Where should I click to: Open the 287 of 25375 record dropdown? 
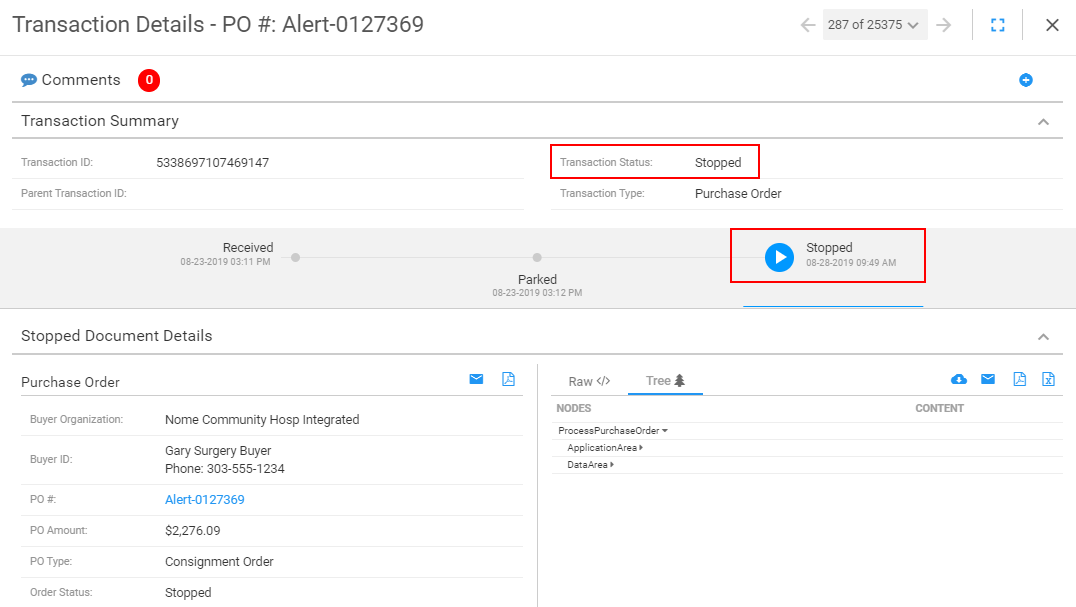[x=874, y=25]
